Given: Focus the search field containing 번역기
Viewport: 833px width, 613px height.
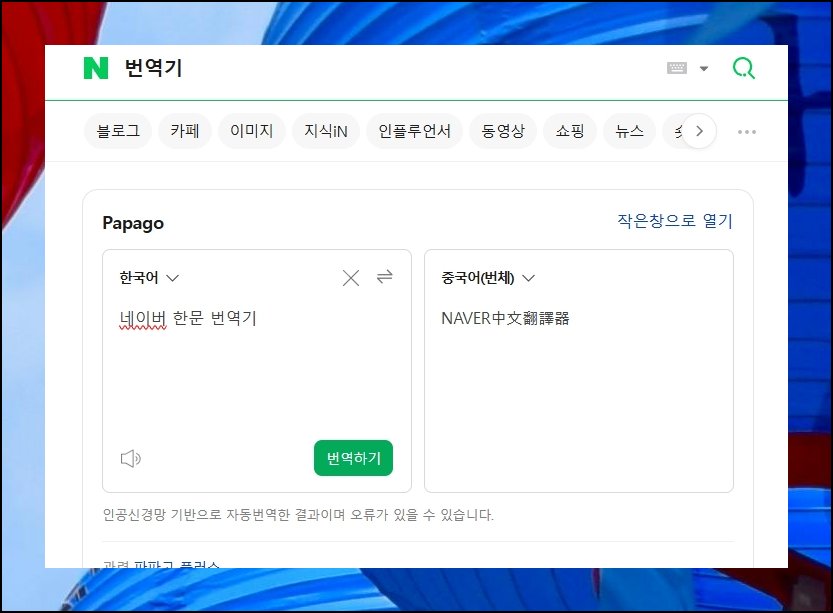Looking at the screenshot, I should [388, 68].
